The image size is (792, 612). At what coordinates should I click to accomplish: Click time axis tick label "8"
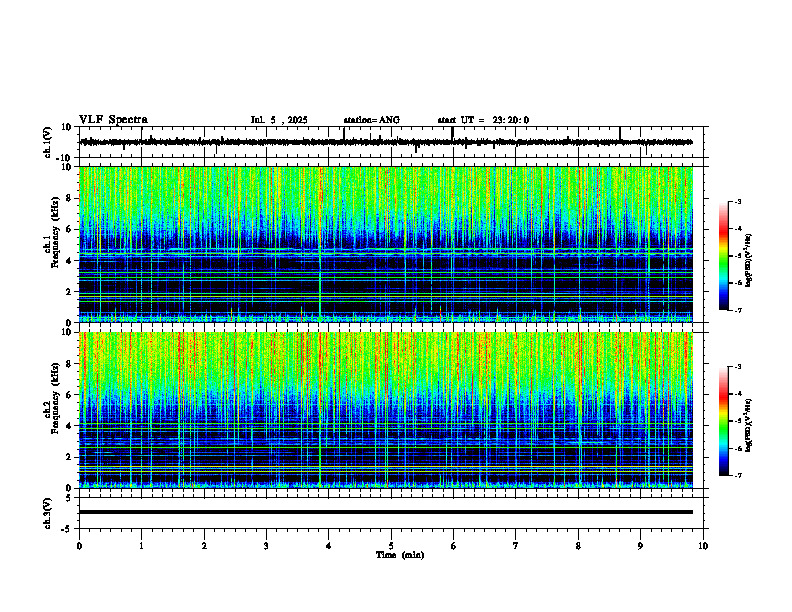[578, 546]
